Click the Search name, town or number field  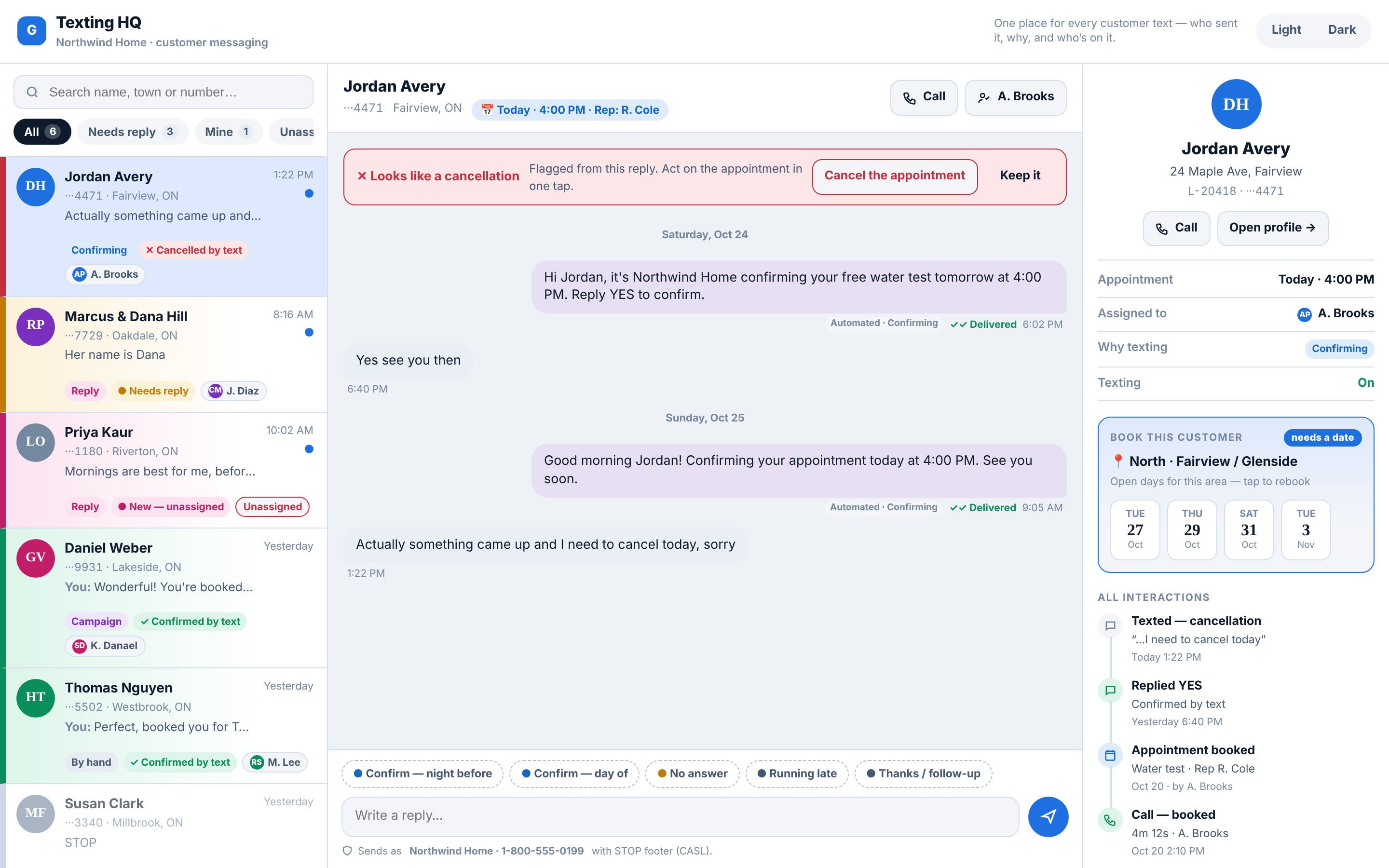[x=163, y=92]
